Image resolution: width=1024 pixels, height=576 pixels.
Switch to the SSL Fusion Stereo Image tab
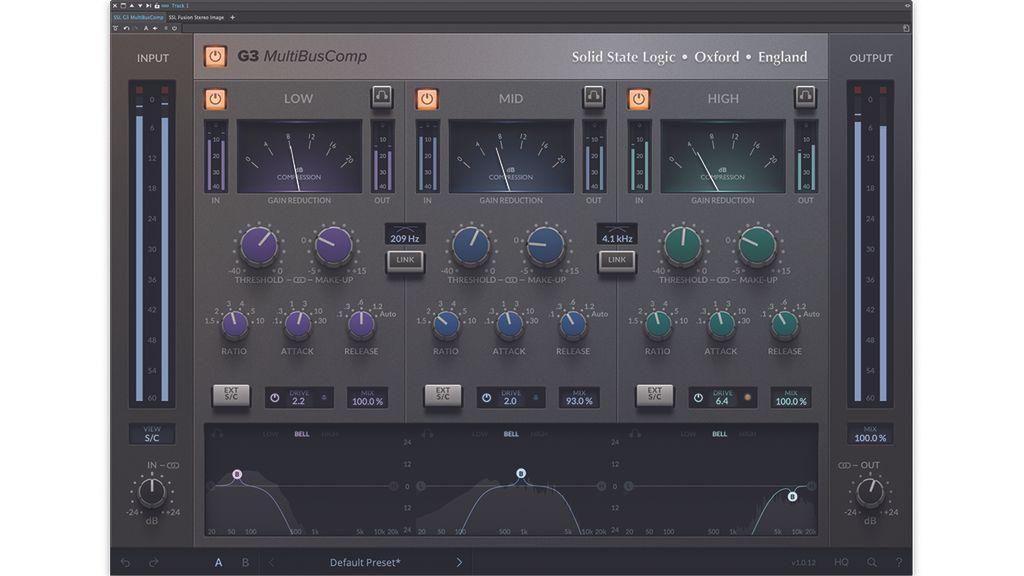[x=198, y=17]
